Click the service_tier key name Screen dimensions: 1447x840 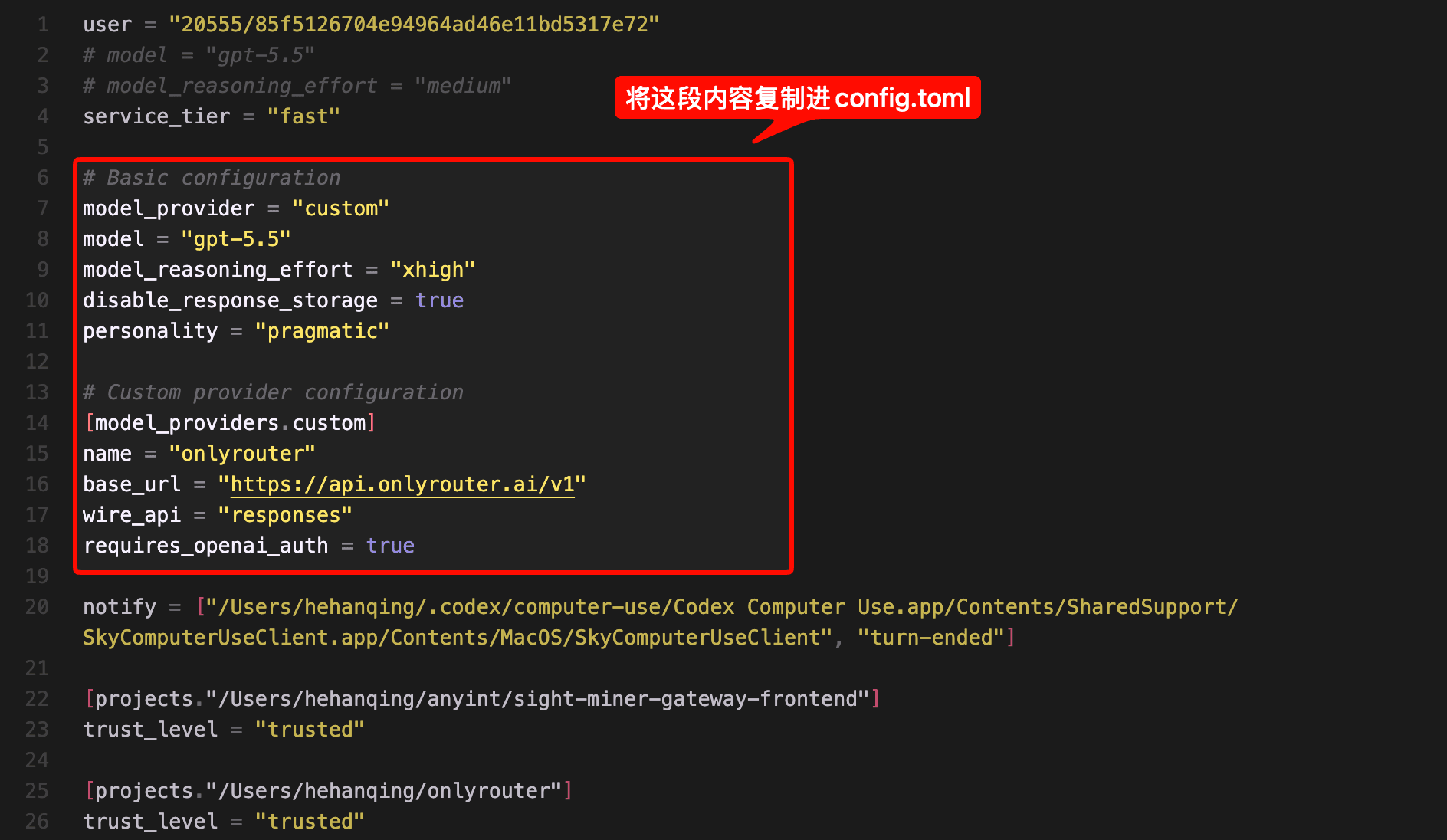coord(156,116)
